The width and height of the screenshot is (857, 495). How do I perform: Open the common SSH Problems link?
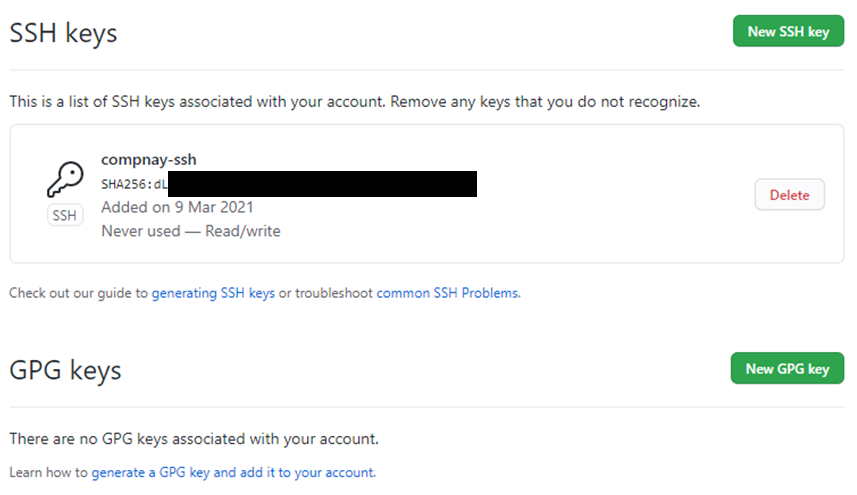448,293
